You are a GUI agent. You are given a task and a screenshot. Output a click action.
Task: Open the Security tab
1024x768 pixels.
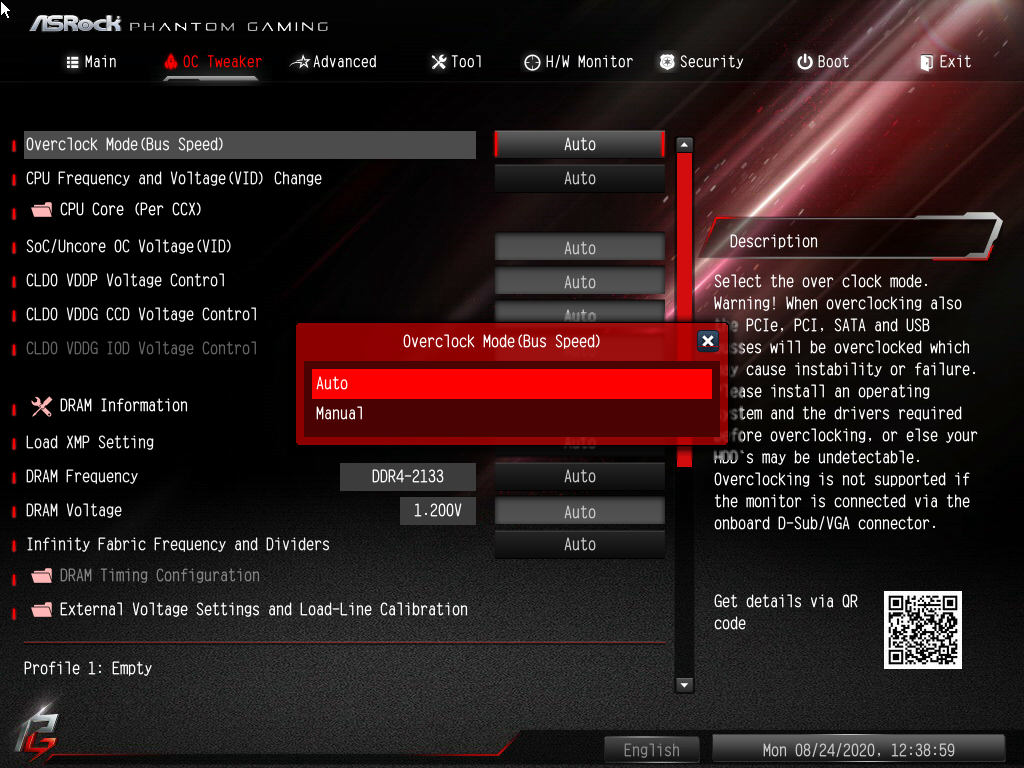pos(701,62)
